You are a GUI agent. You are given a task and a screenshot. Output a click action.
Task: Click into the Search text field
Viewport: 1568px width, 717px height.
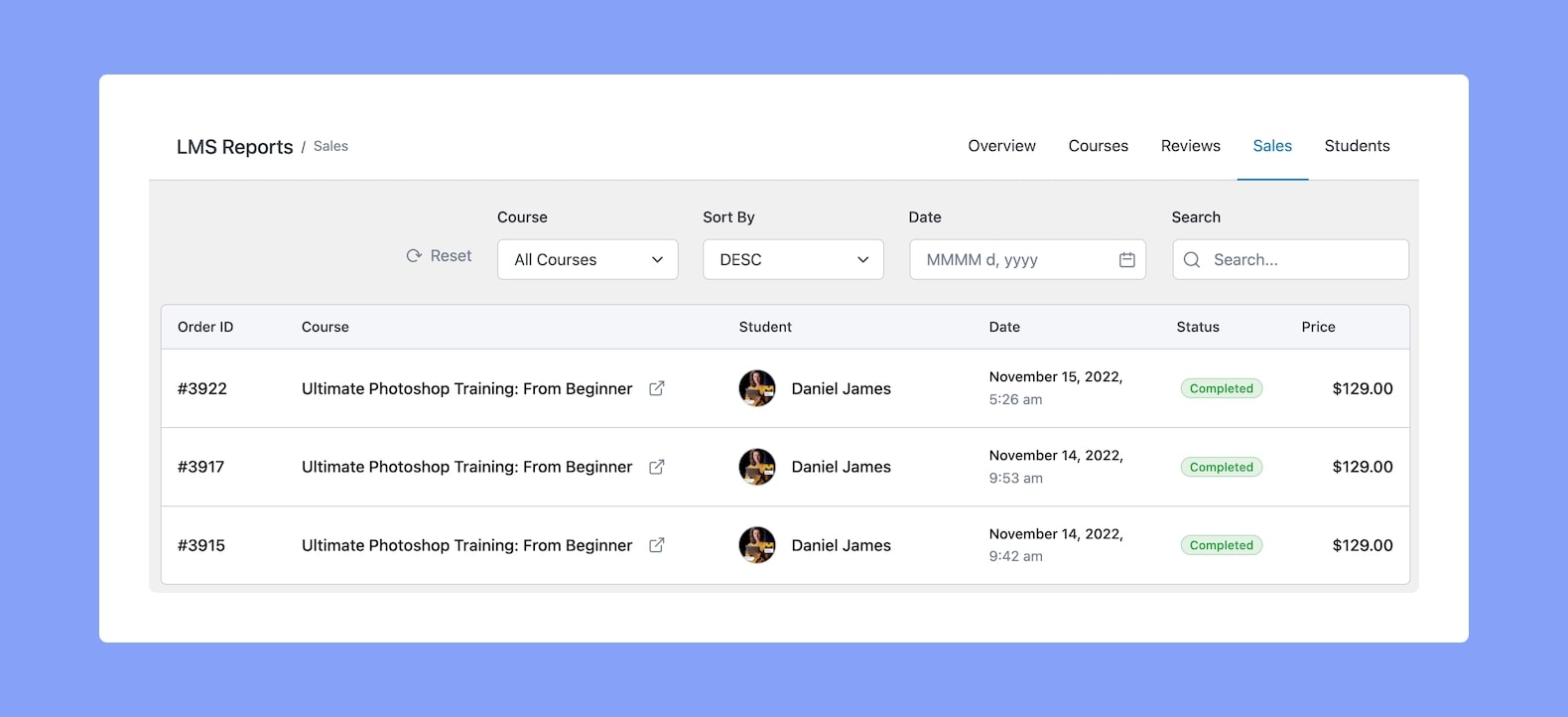click(1290, 259)
